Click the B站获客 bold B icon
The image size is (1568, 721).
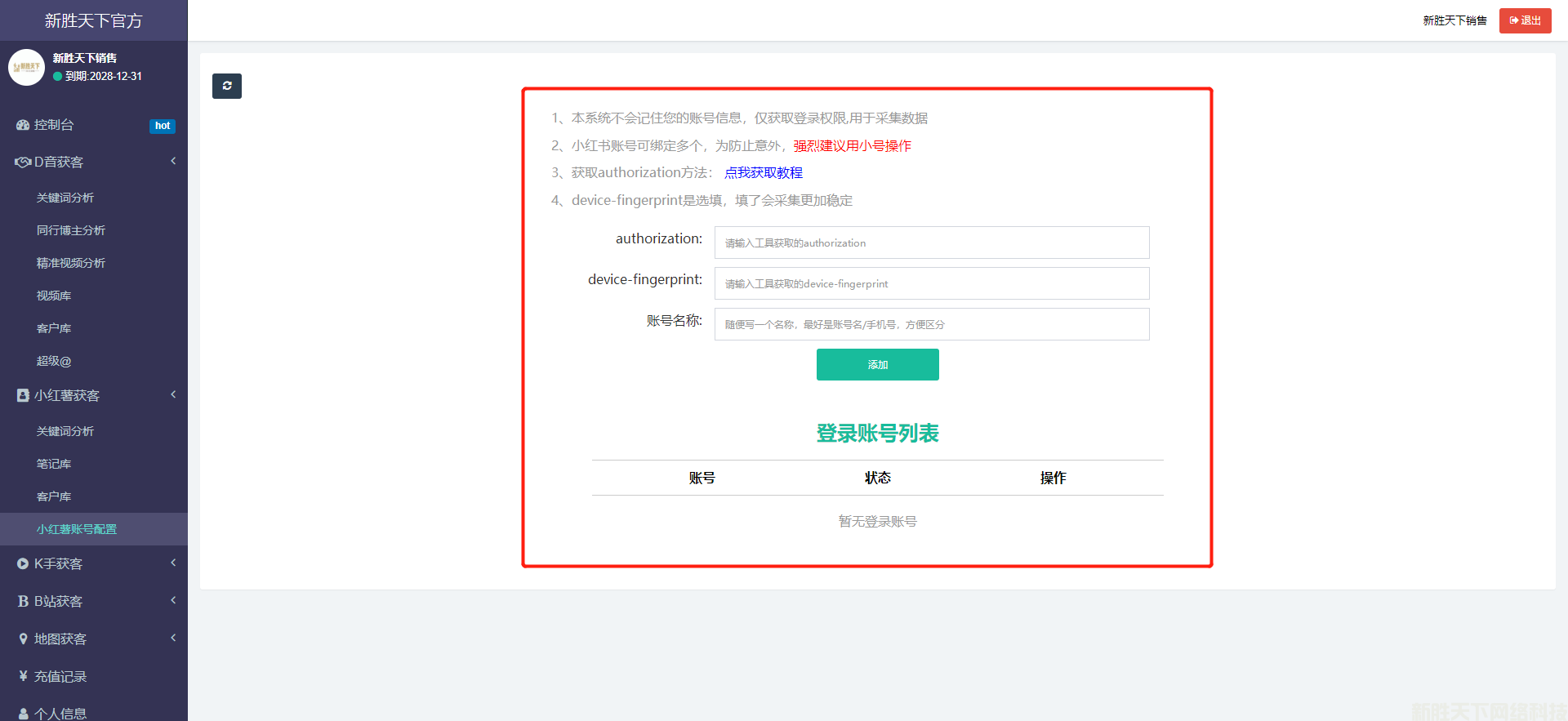tap(23, 602)
